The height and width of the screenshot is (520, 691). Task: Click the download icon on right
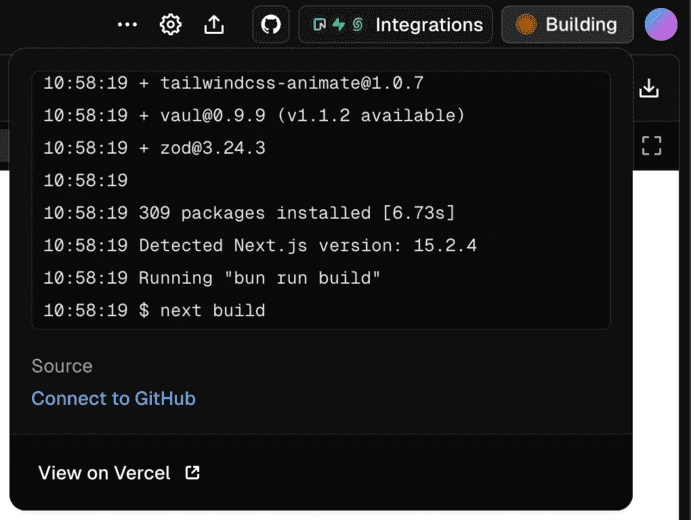649,89
